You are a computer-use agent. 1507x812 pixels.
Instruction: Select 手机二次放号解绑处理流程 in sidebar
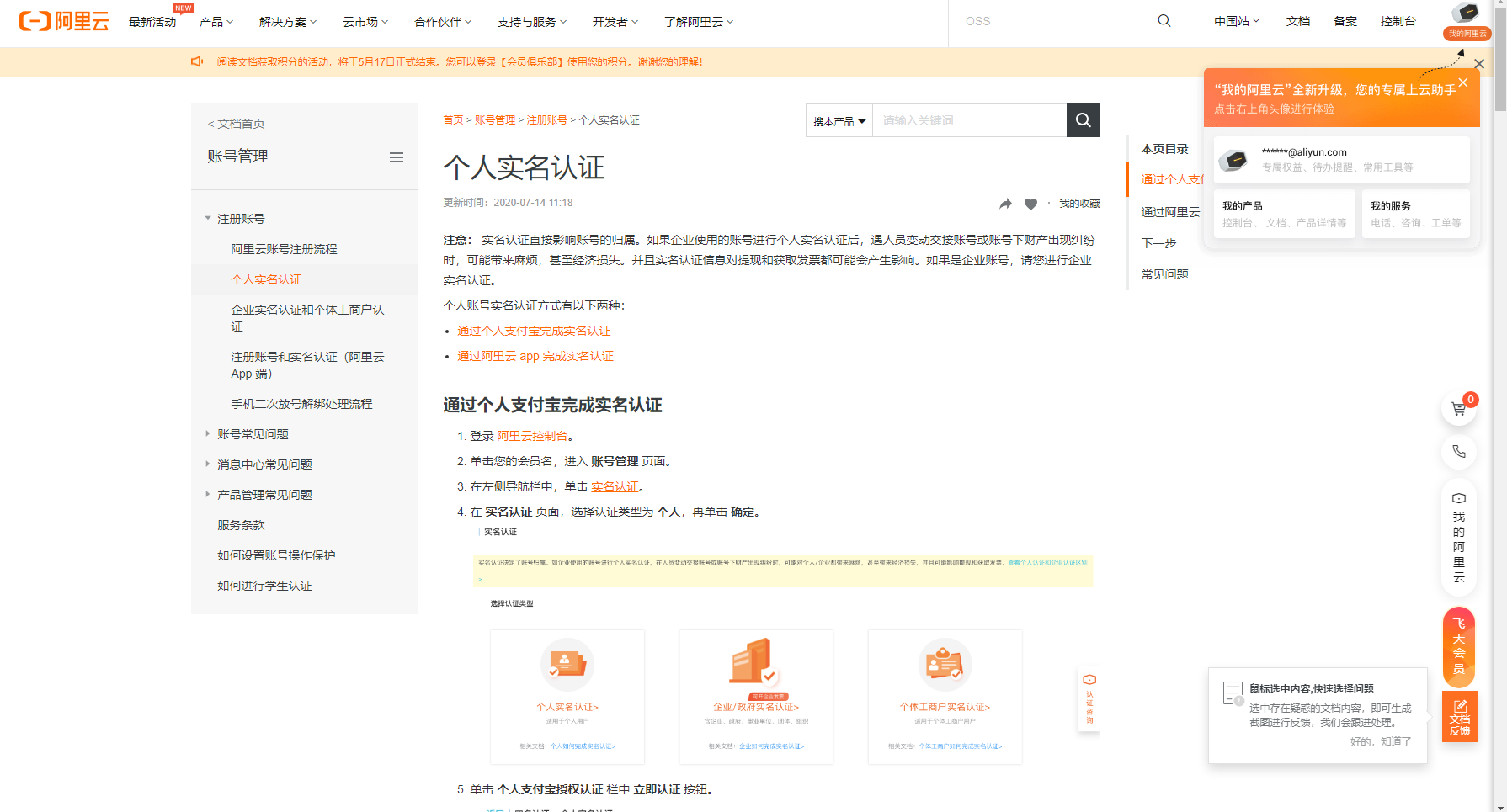pos(301,404)
